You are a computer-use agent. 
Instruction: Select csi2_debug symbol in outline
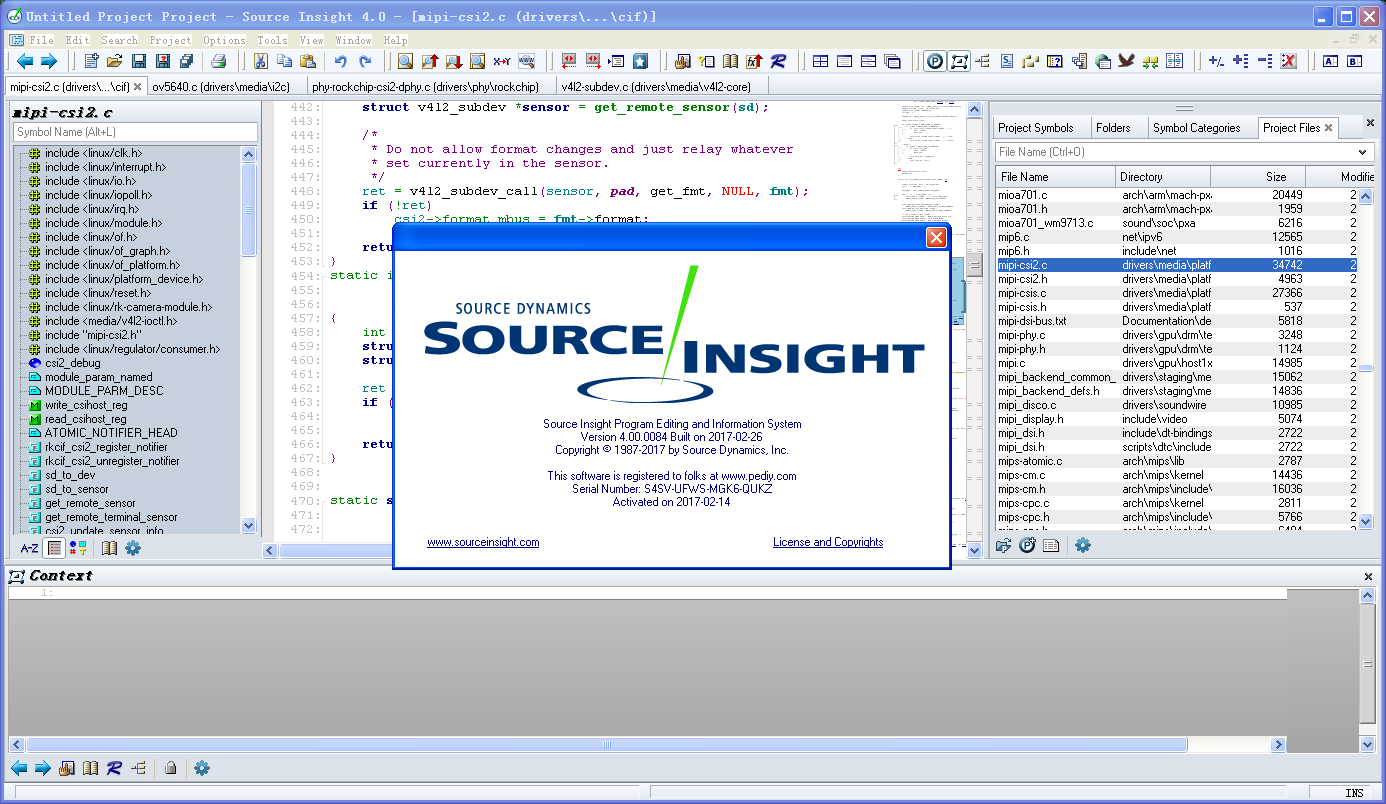[x=72, y=363]
